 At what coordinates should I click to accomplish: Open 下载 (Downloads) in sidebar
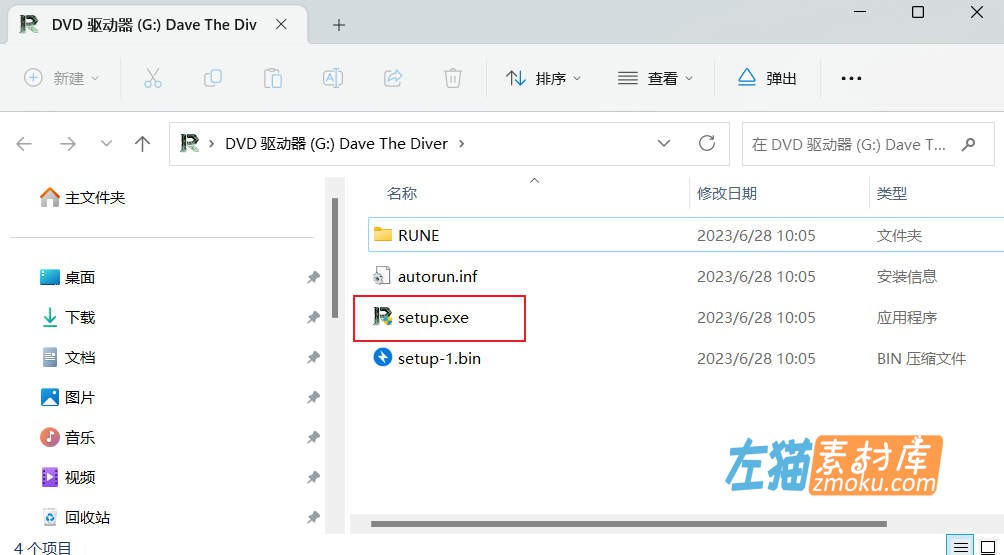click(x=67, y=318)
